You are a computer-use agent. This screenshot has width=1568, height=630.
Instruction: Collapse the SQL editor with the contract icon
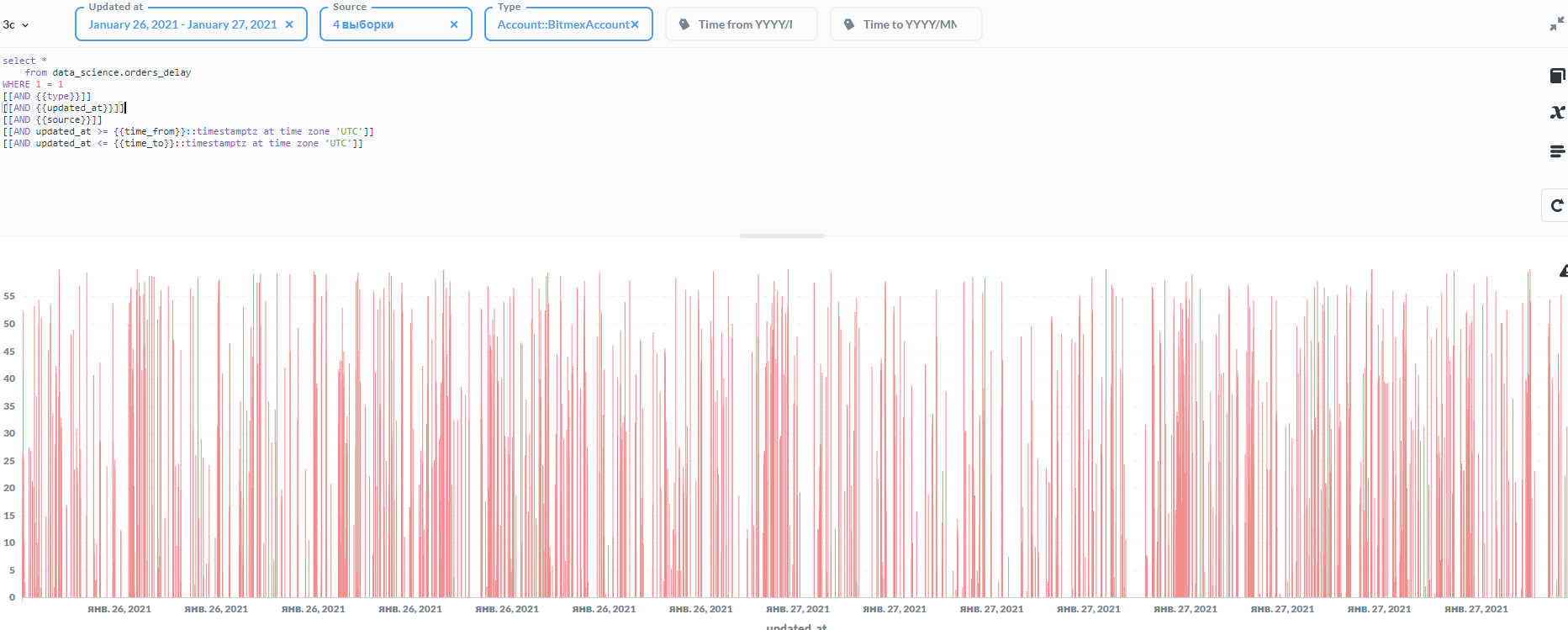click(x=1557, y=24)
